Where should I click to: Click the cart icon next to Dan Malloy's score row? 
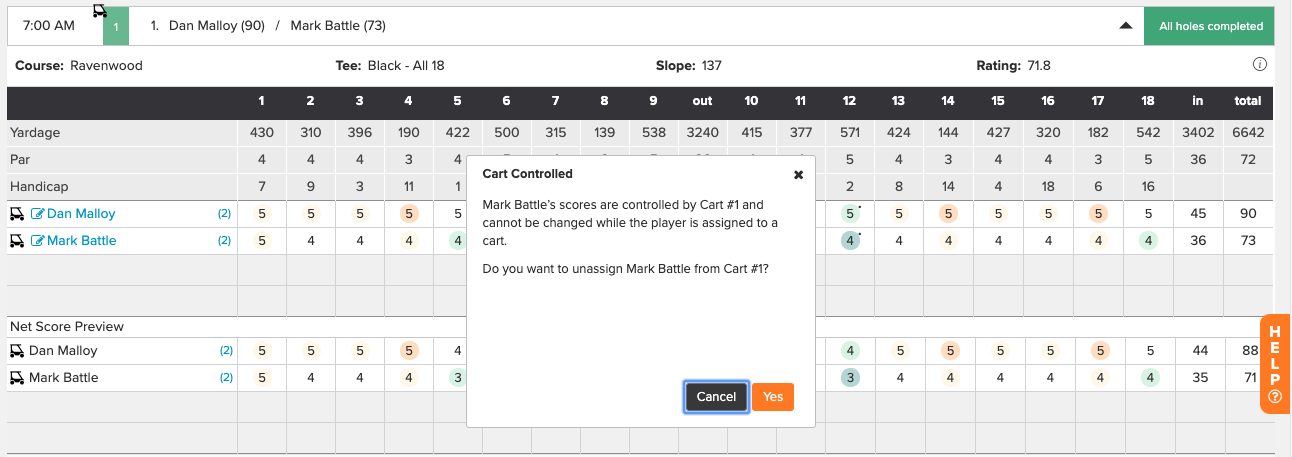point(17,214)
